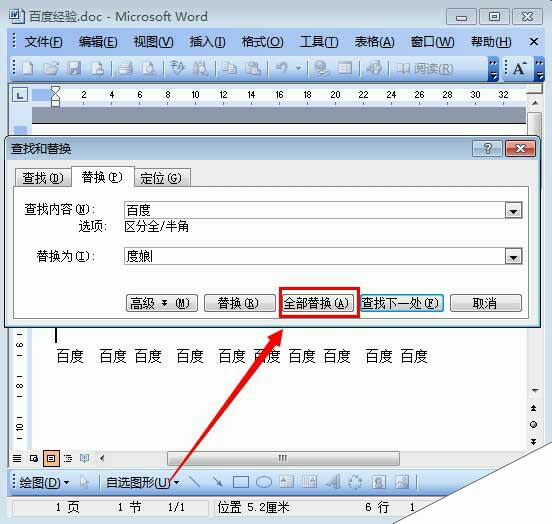Close the document with menu-bar X
This screenshot has height=524, width=552.
point(534,42)
